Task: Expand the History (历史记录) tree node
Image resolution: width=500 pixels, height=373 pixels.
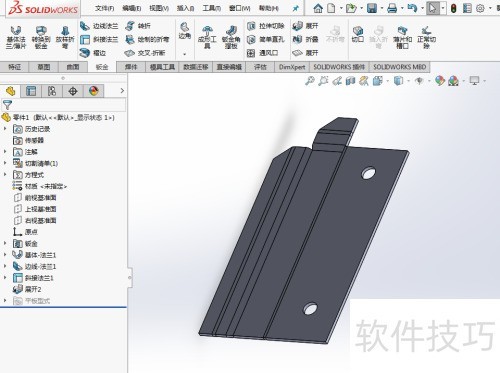Action: [5, 129]
